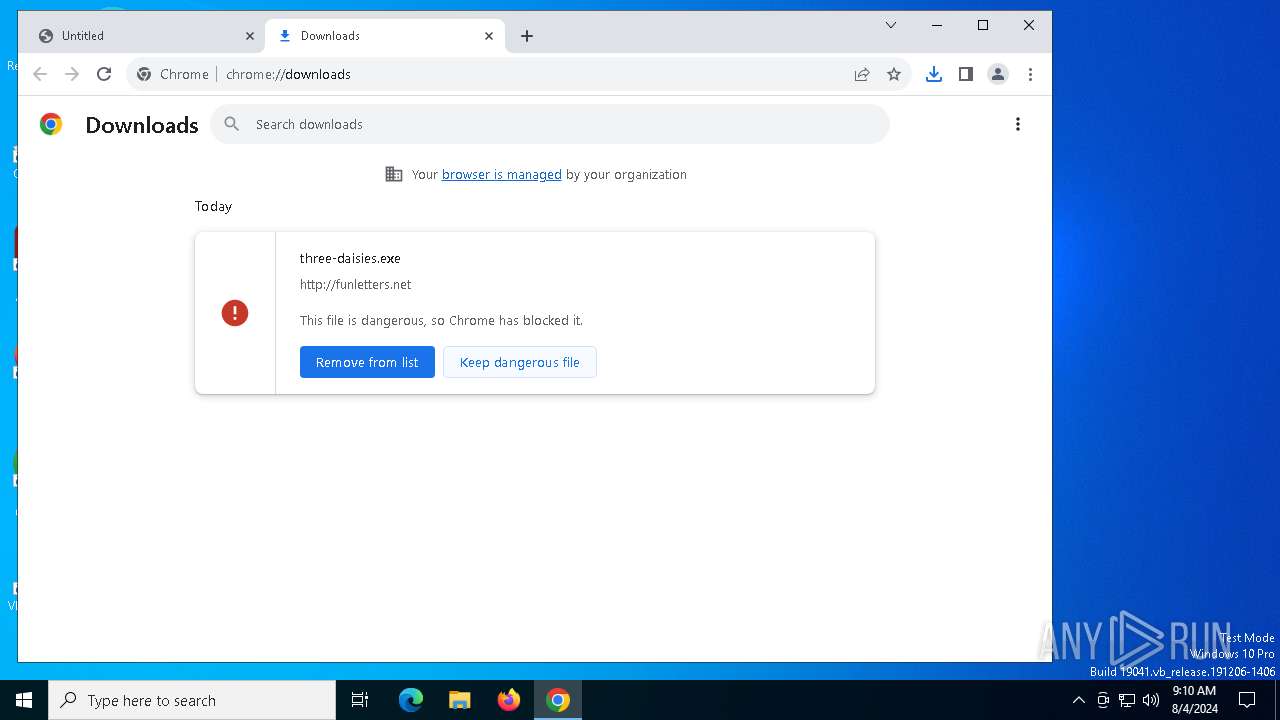Click the browser back arrow
The image size is (1280, 720).
(x=40, y=74)
